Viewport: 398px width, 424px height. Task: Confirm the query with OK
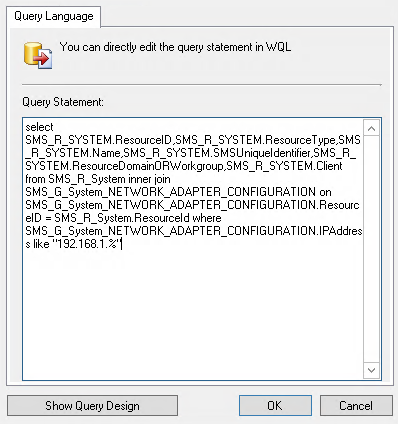[x=275, y=406]
